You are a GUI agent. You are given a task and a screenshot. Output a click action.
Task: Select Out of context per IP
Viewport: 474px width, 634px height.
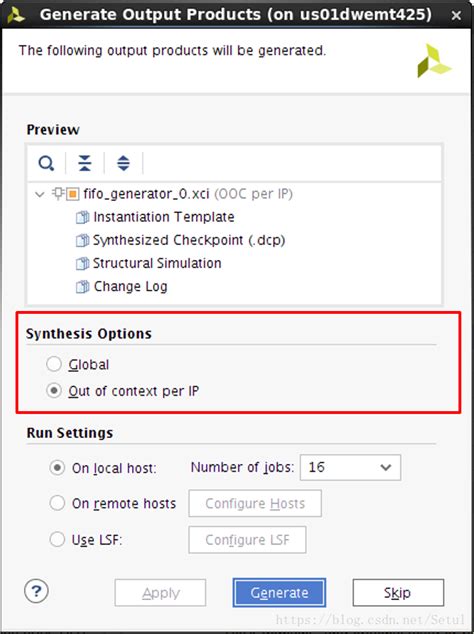point(54,391)
